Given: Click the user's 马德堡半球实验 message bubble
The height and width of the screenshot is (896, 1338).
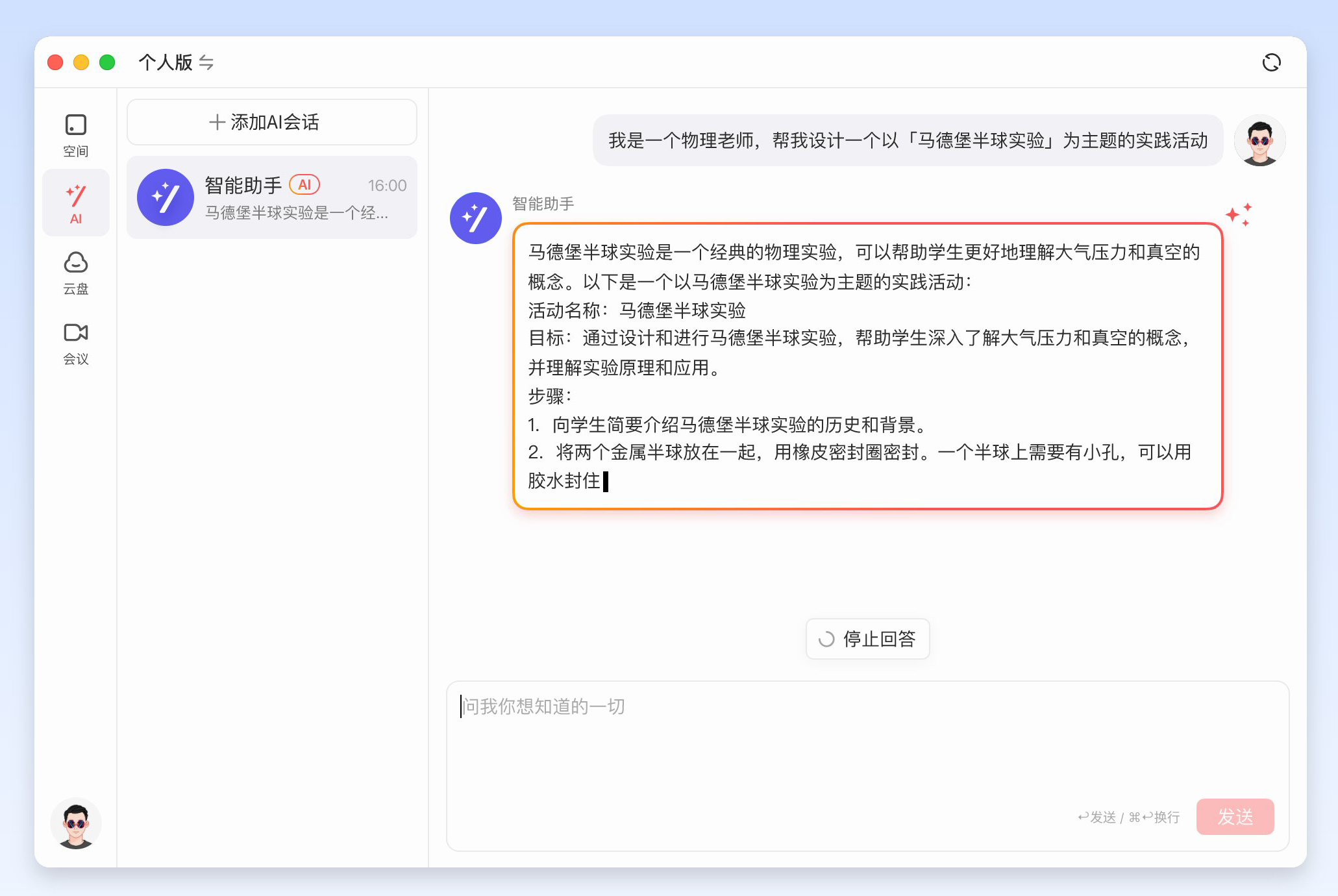Looking at the screenshot, I should [907, 141].
